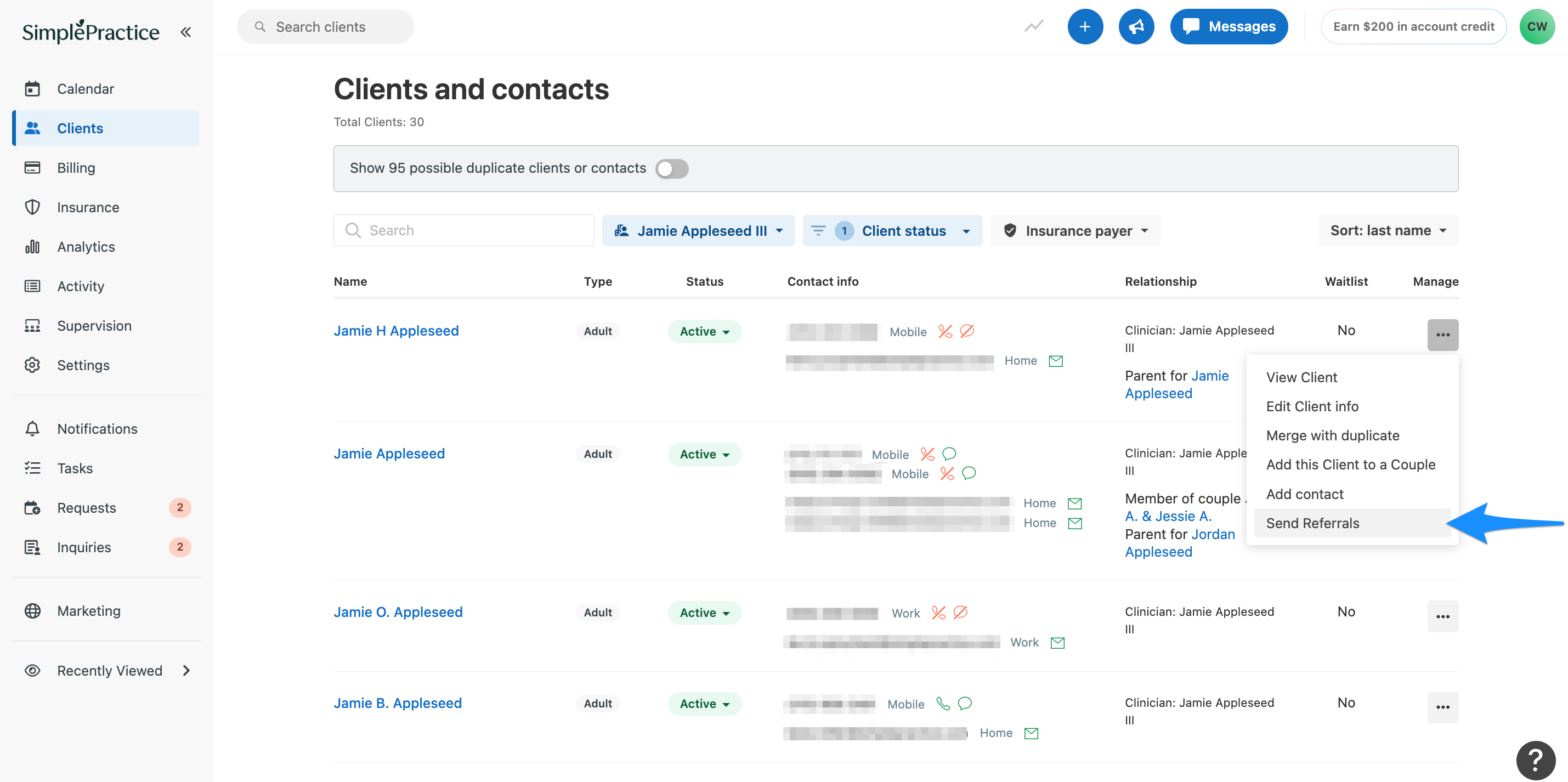Open Calendar in the sidebar
This screenshot has width=1568, height=782.
(106, 89)
